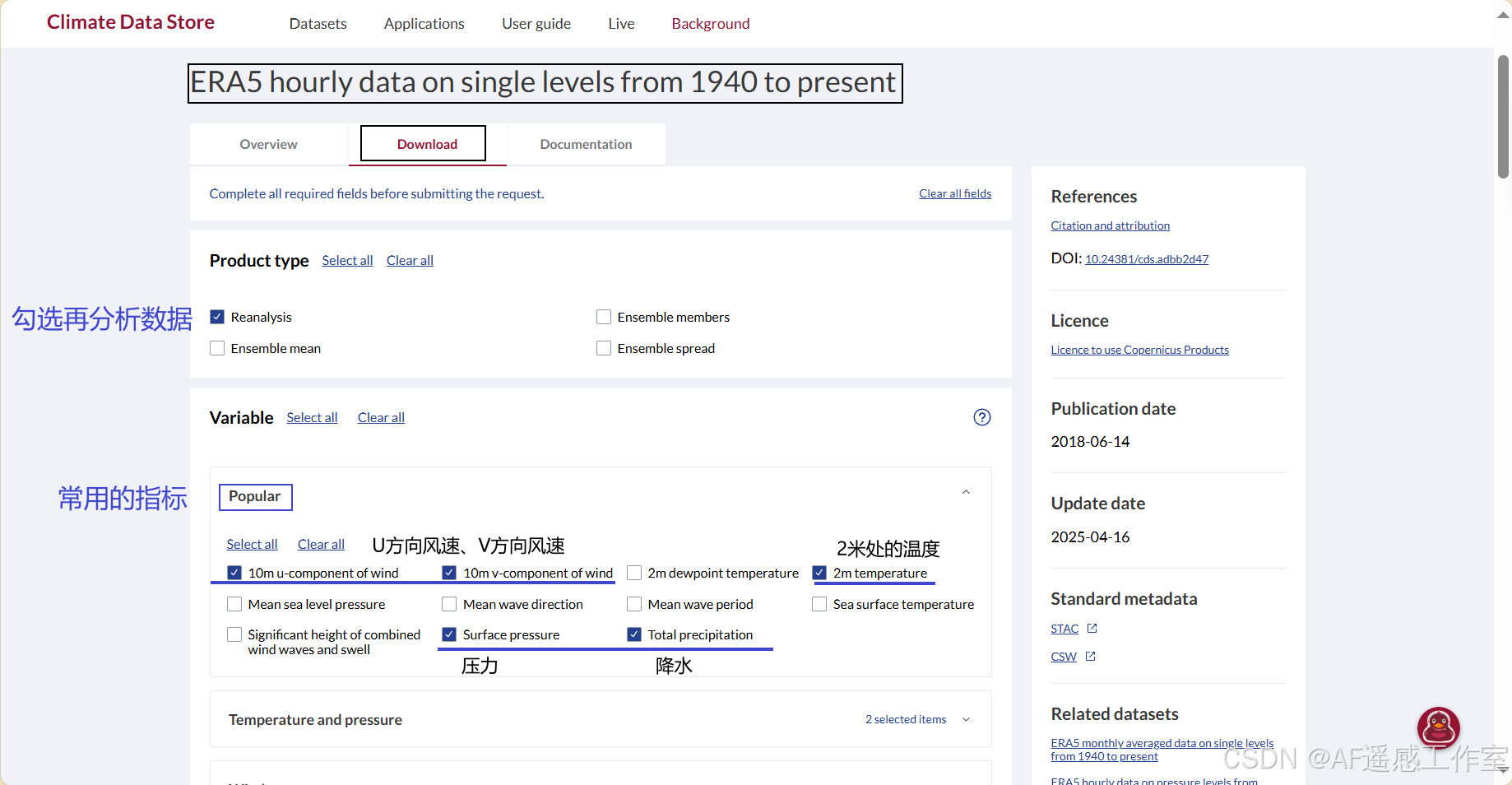Open ERA5 monthly averaged data link

[x=1162, y=750]
